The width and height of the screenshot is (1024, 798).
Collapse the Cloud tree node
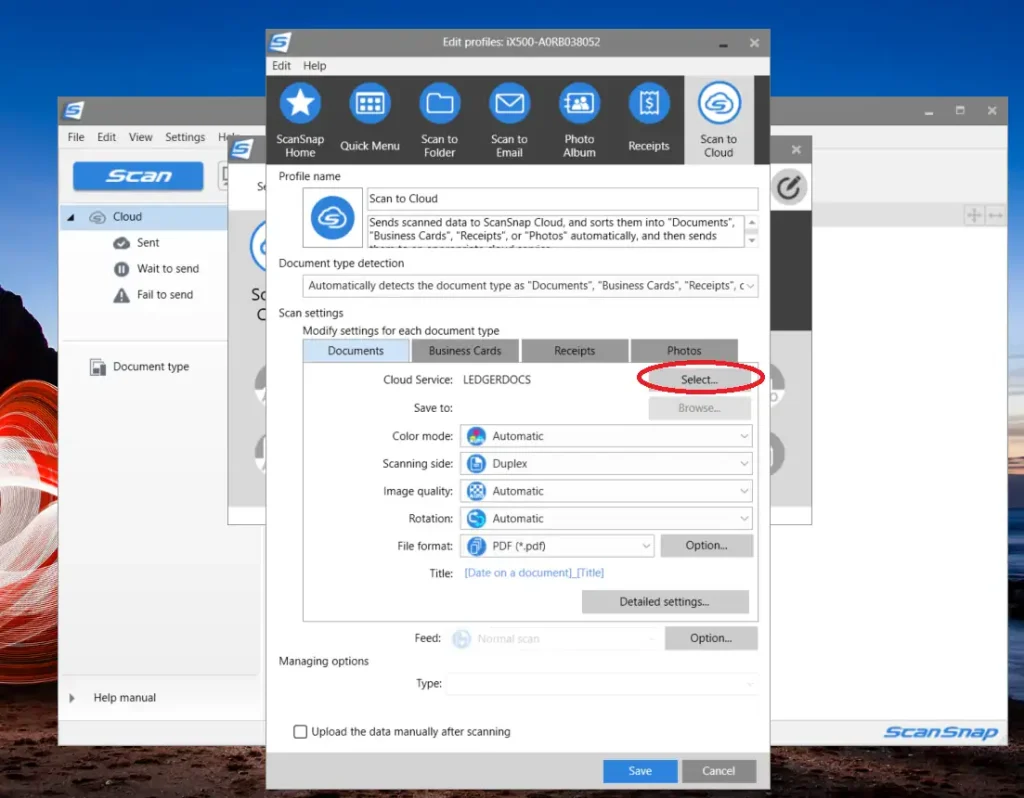[71, 217]
